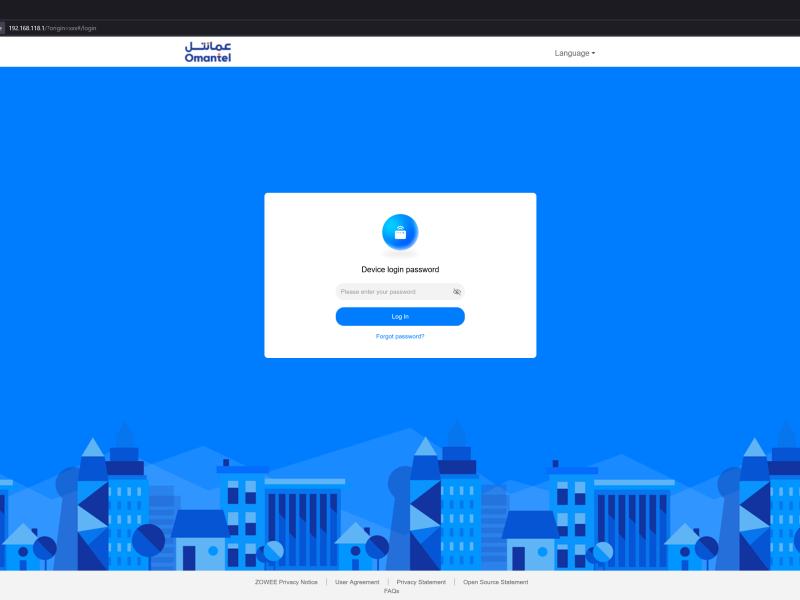
Task: Open the 'Forgot password?' link
Action: click(400, 336)
